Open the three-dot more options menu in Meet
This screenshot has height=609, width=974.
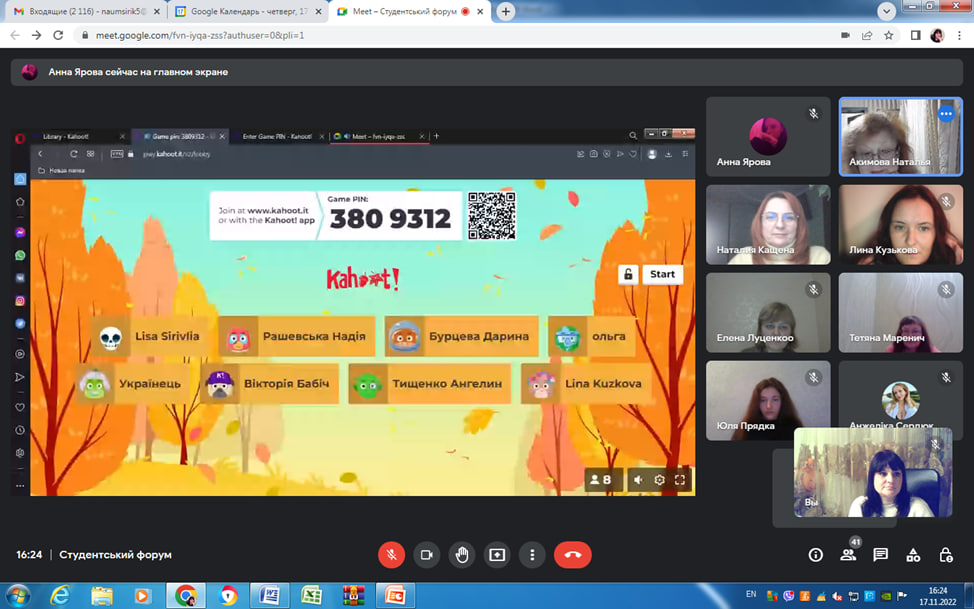click(x=532, y=554)
